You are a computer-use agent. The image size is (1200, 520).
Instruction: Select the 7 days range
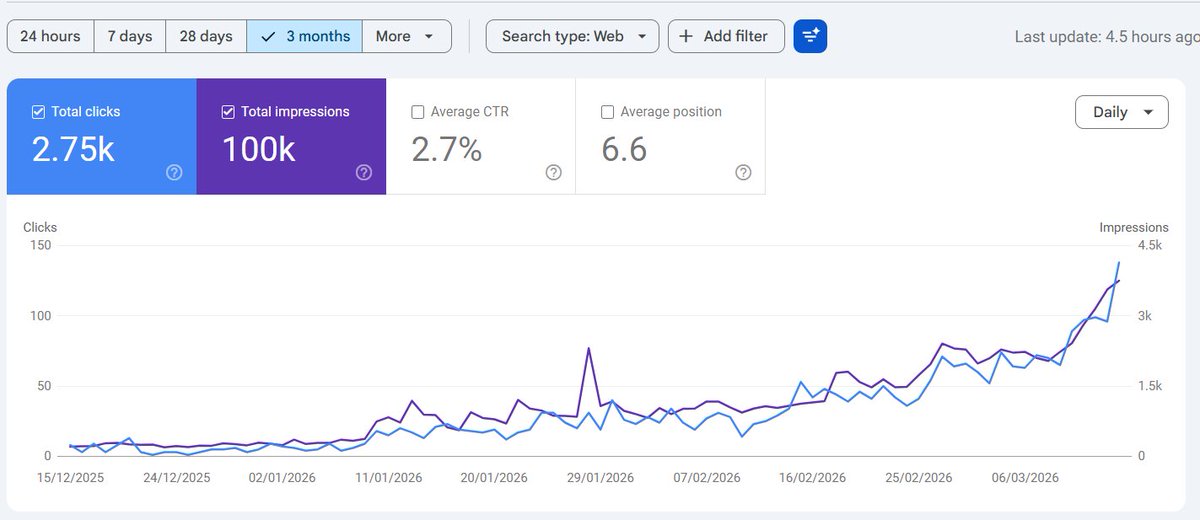(130, 36)
